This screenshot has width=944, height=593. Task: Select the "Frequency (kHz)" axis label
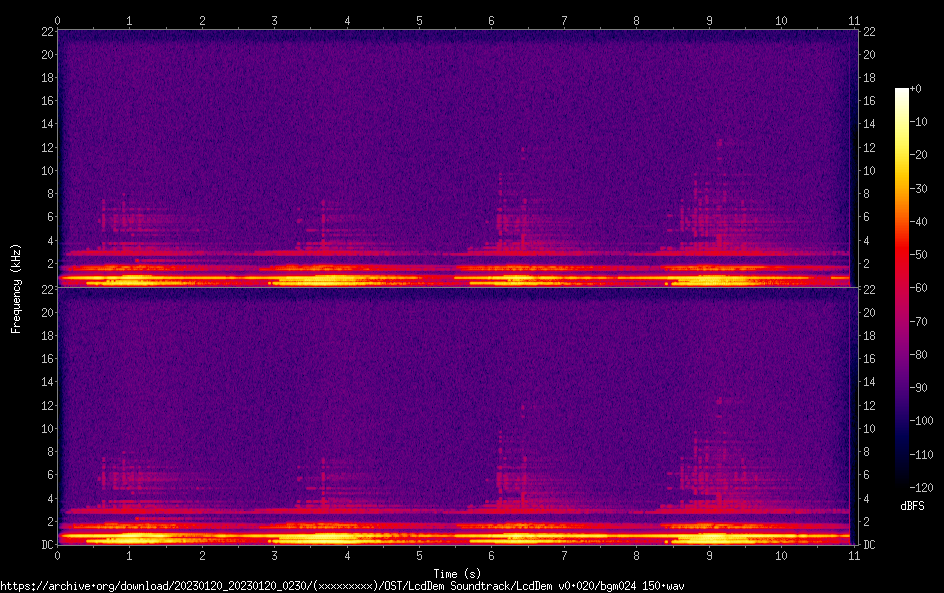[x=16, y=287]
